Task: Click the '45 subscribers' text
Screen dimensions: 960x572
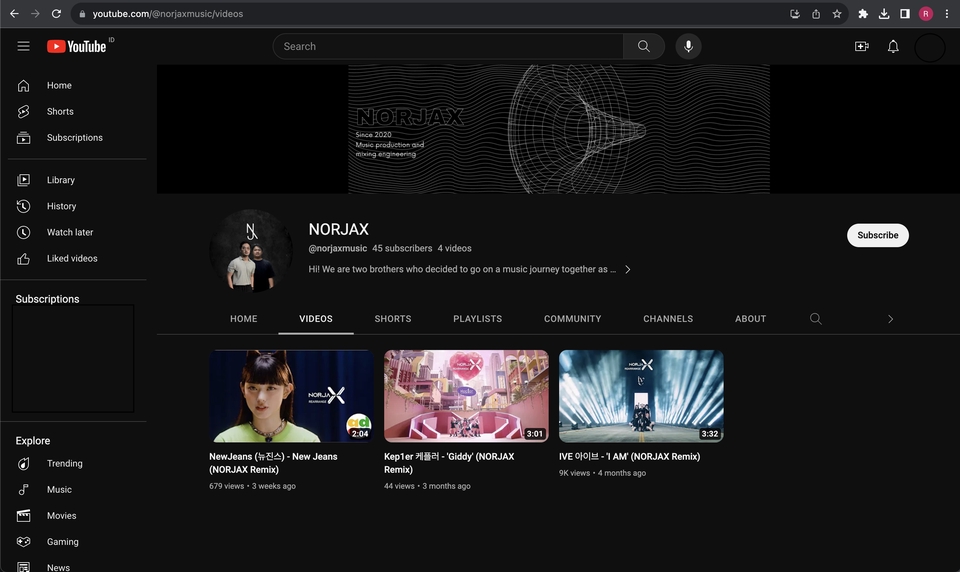Action: click(x=402, y=248)
